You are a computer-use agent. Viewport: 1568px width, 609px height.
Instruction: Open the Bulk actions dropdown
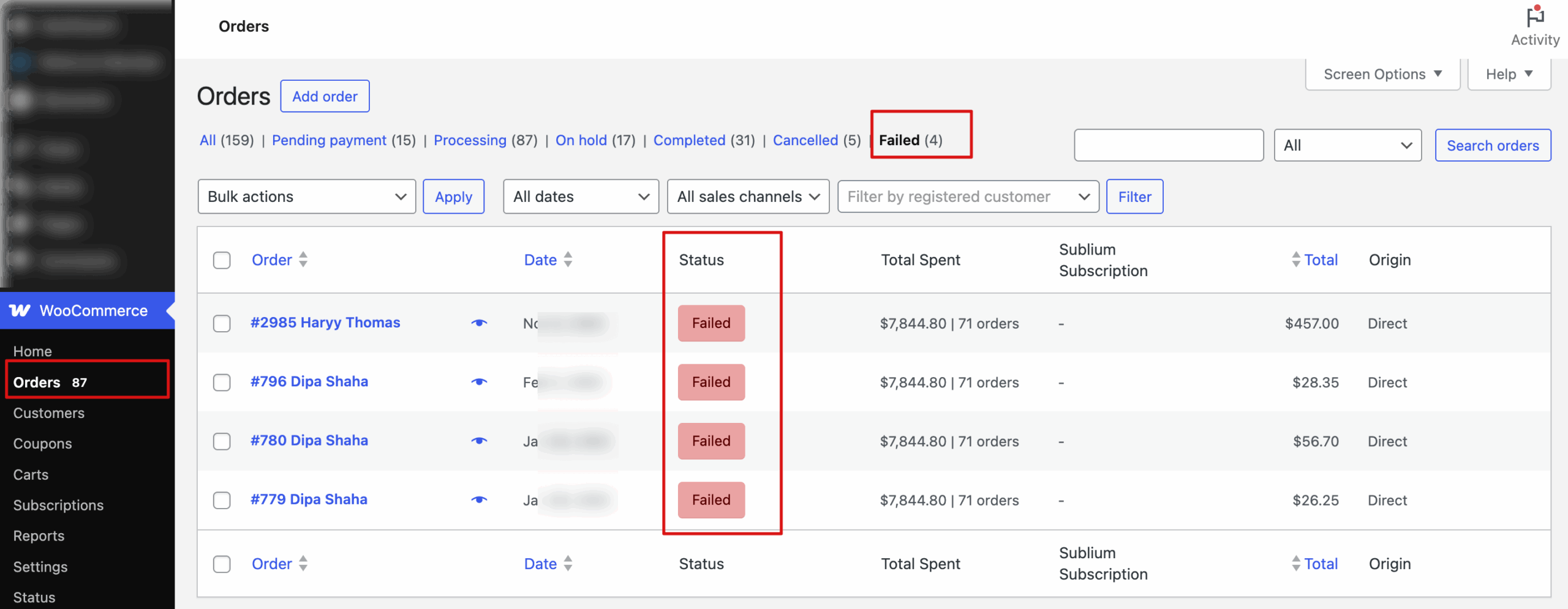point(306,196)
